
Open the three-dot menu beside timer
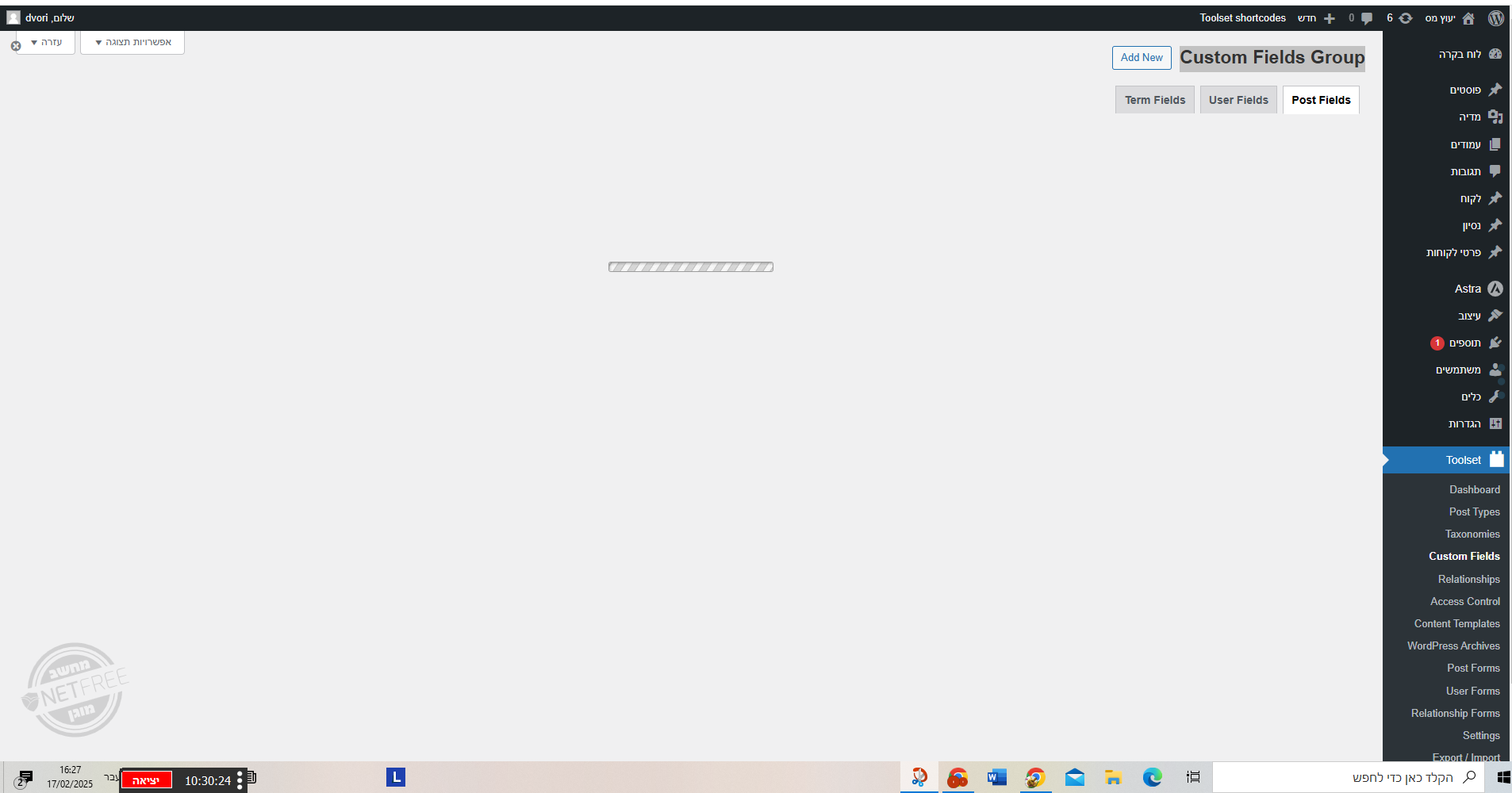240,780
